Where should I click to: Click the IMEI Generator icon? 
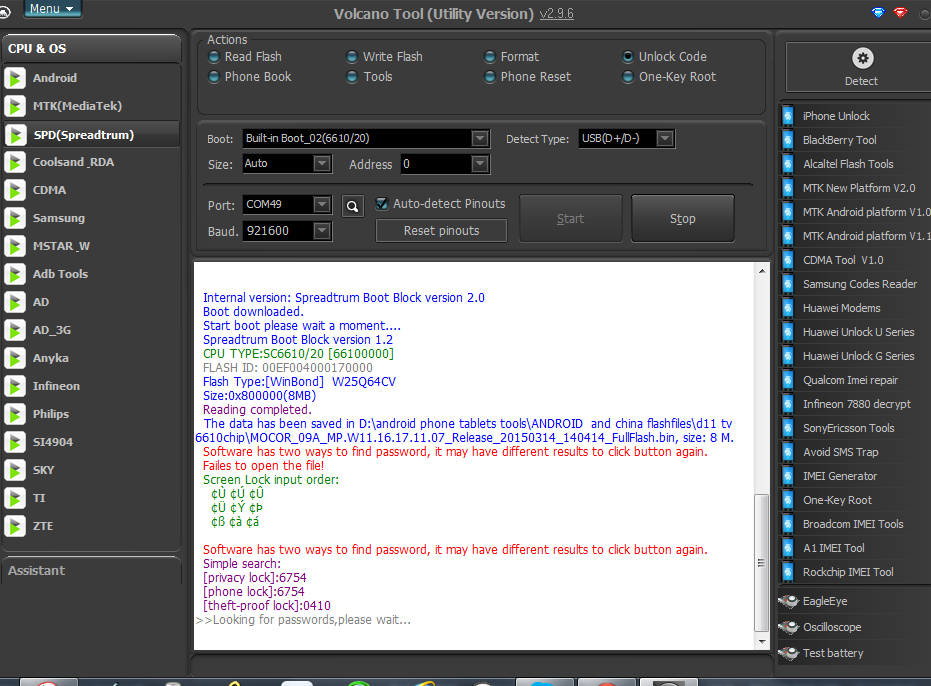[x=788, y=476]
